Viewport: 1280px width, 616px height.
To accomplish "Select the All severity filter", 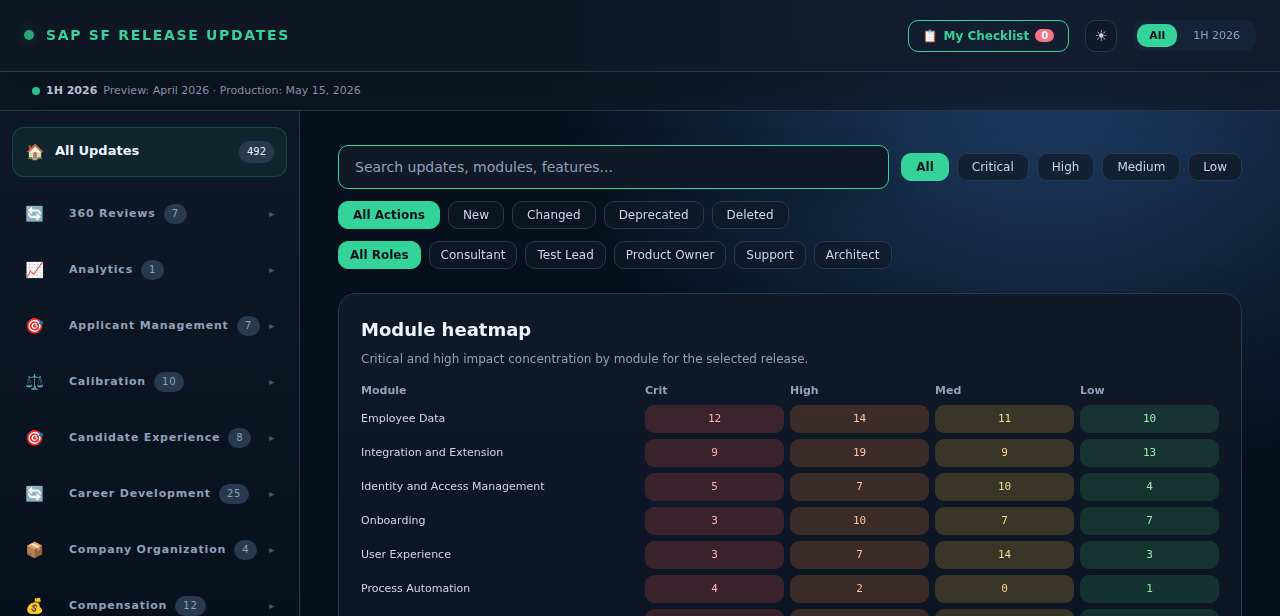I will coord(925,167).
